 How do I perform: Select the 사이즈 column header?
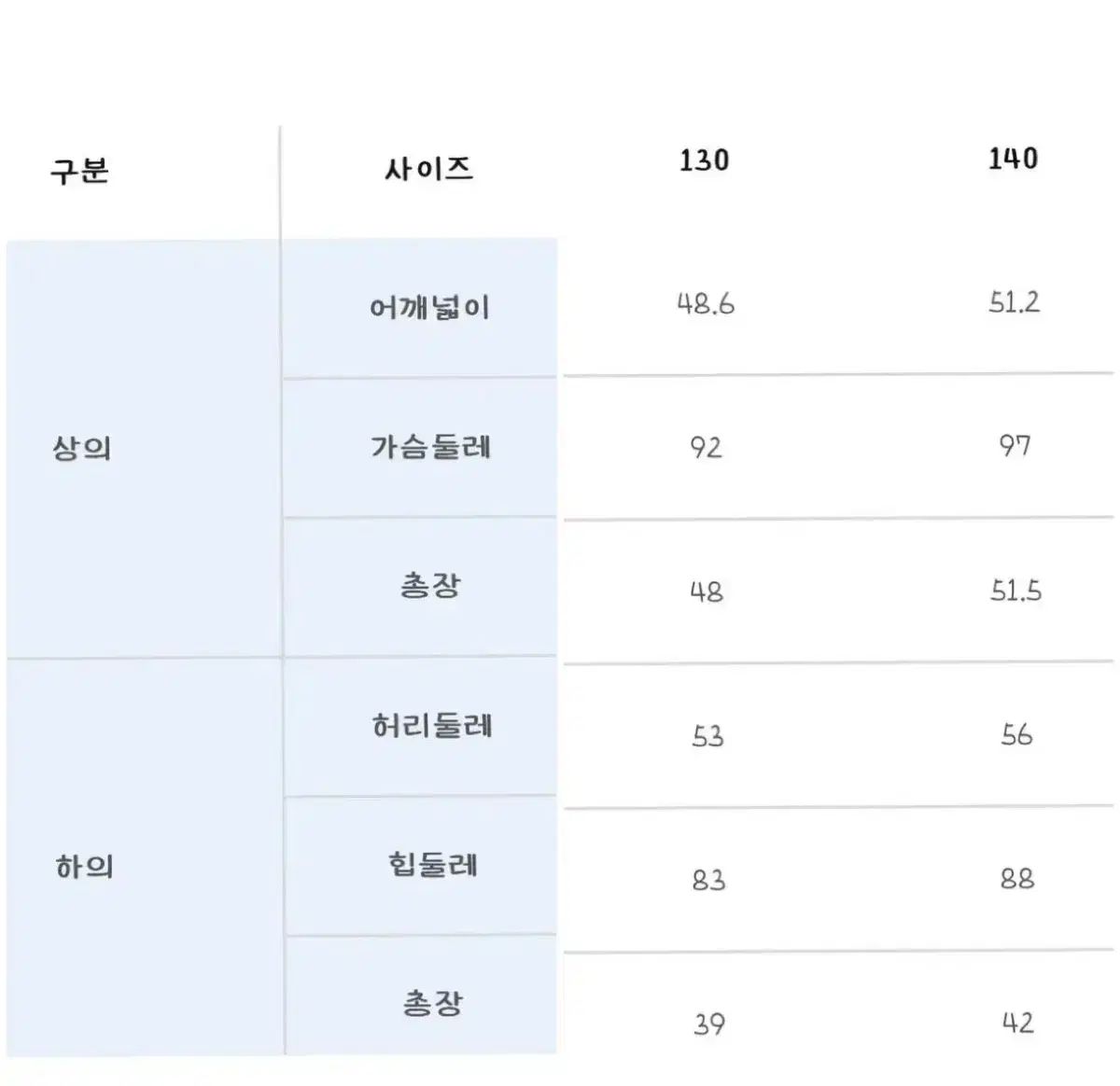(428, 170)
